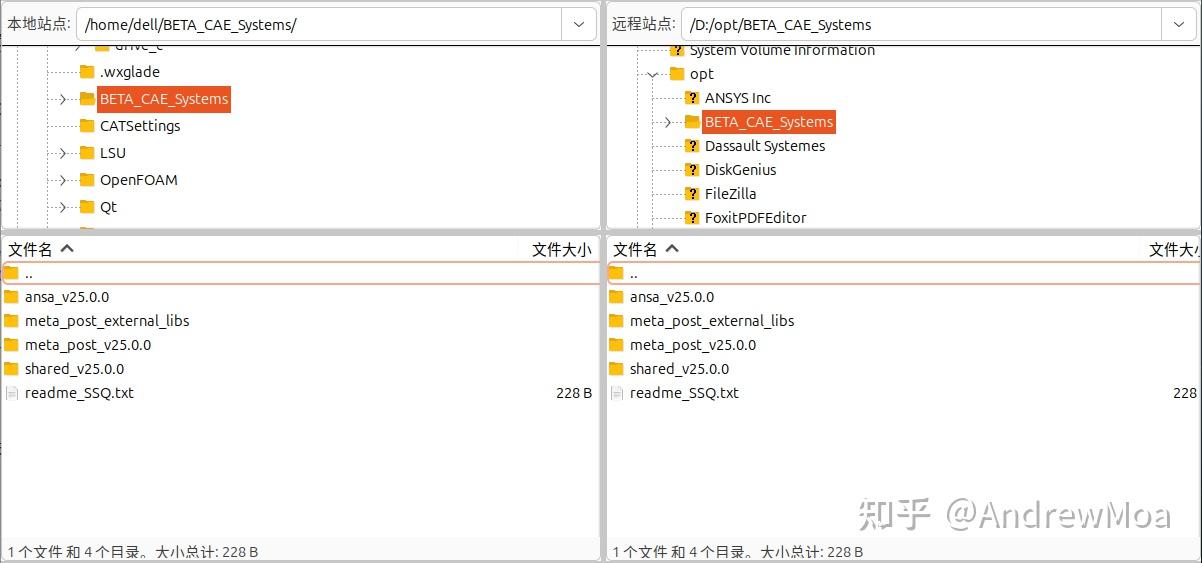
Task: Select FoxitPDFEditor in remote tree
Action: click(x=756, y=218)
